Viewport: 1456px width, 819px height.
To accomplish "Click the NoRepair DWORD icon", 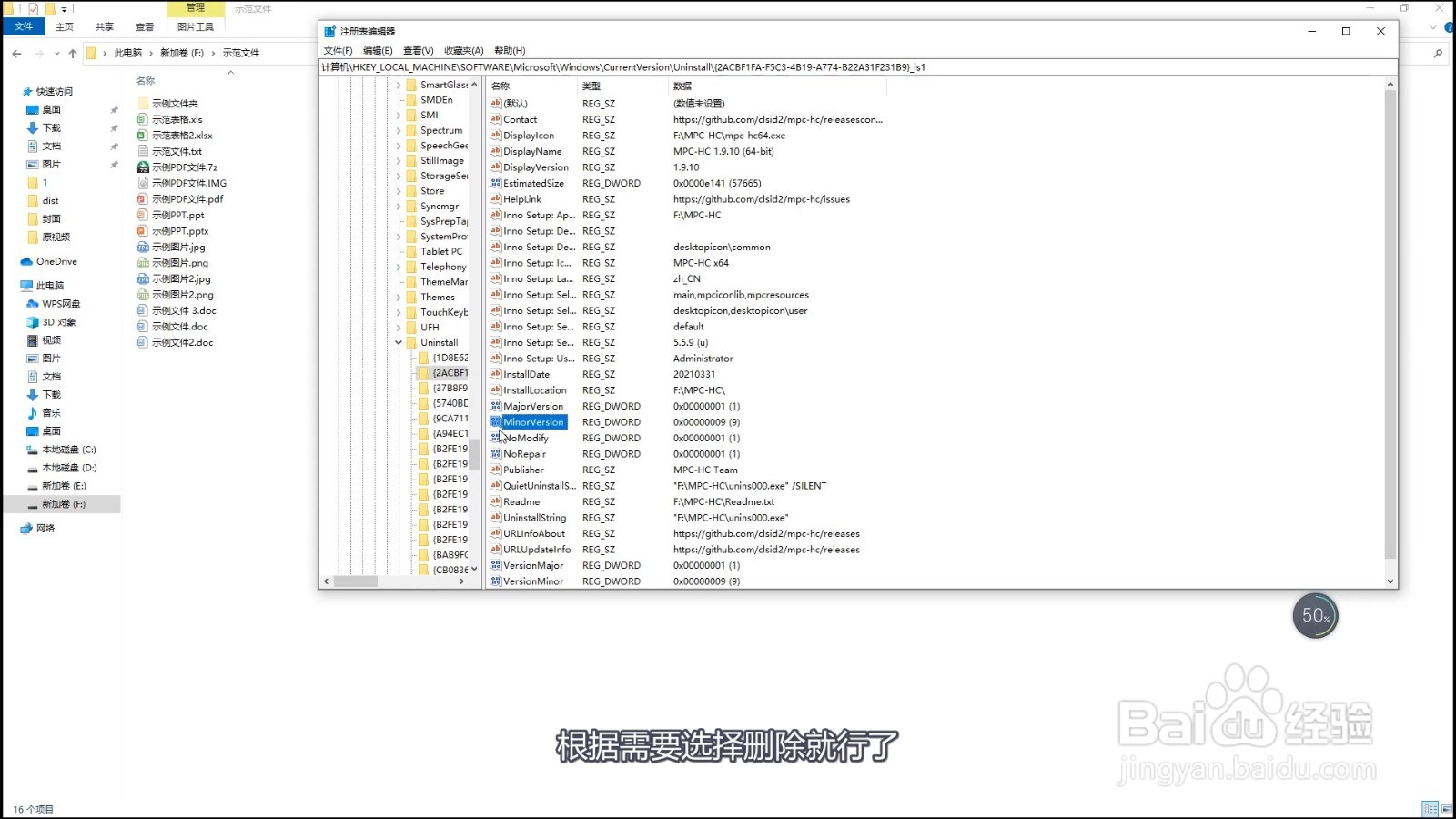I will (x=496, y=454).
